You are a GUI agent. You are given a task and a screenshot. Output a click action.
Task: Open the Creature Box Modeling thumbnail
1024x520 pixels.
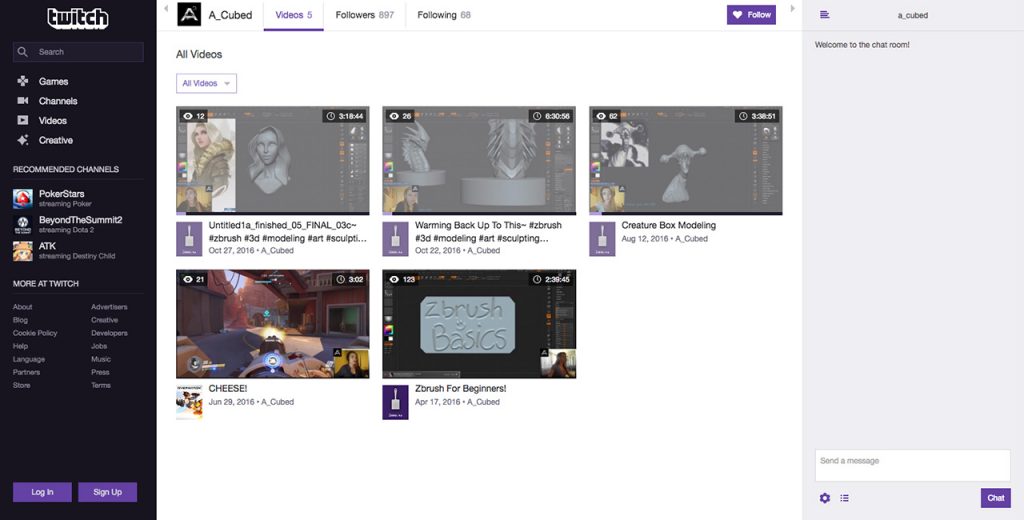[686, 161]
